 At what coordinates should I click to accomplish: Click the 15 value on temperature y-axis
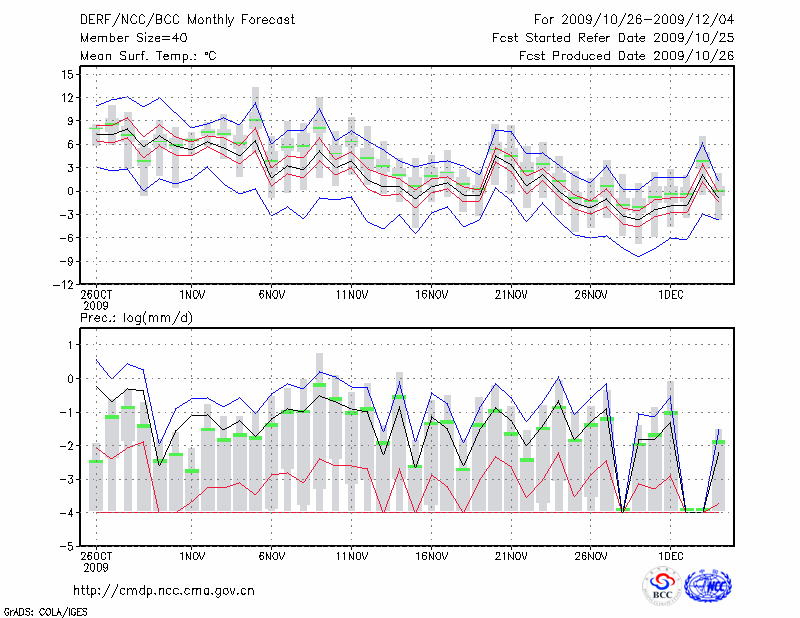[69, 75]
